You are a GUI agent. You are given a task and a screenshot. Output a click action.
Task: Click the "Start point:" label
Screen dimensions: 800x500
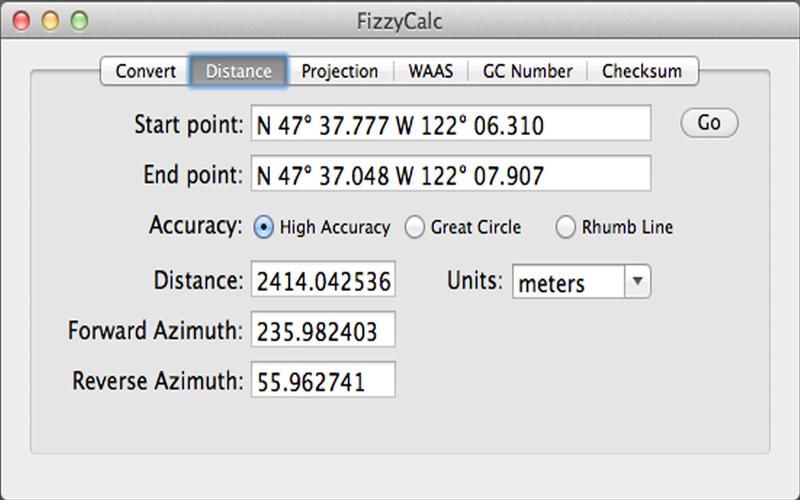[x=189, y=125]
